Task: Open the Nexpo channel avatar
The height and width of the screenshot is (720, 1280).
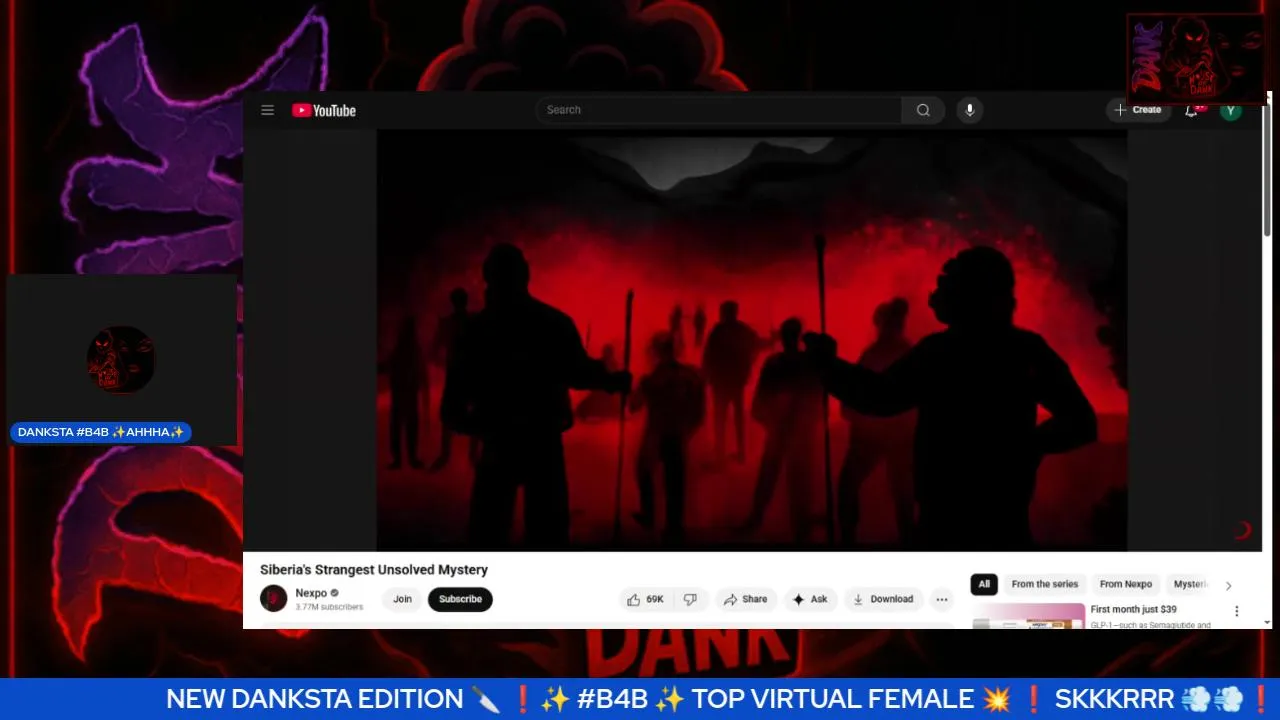Action: tap(274, 598)
